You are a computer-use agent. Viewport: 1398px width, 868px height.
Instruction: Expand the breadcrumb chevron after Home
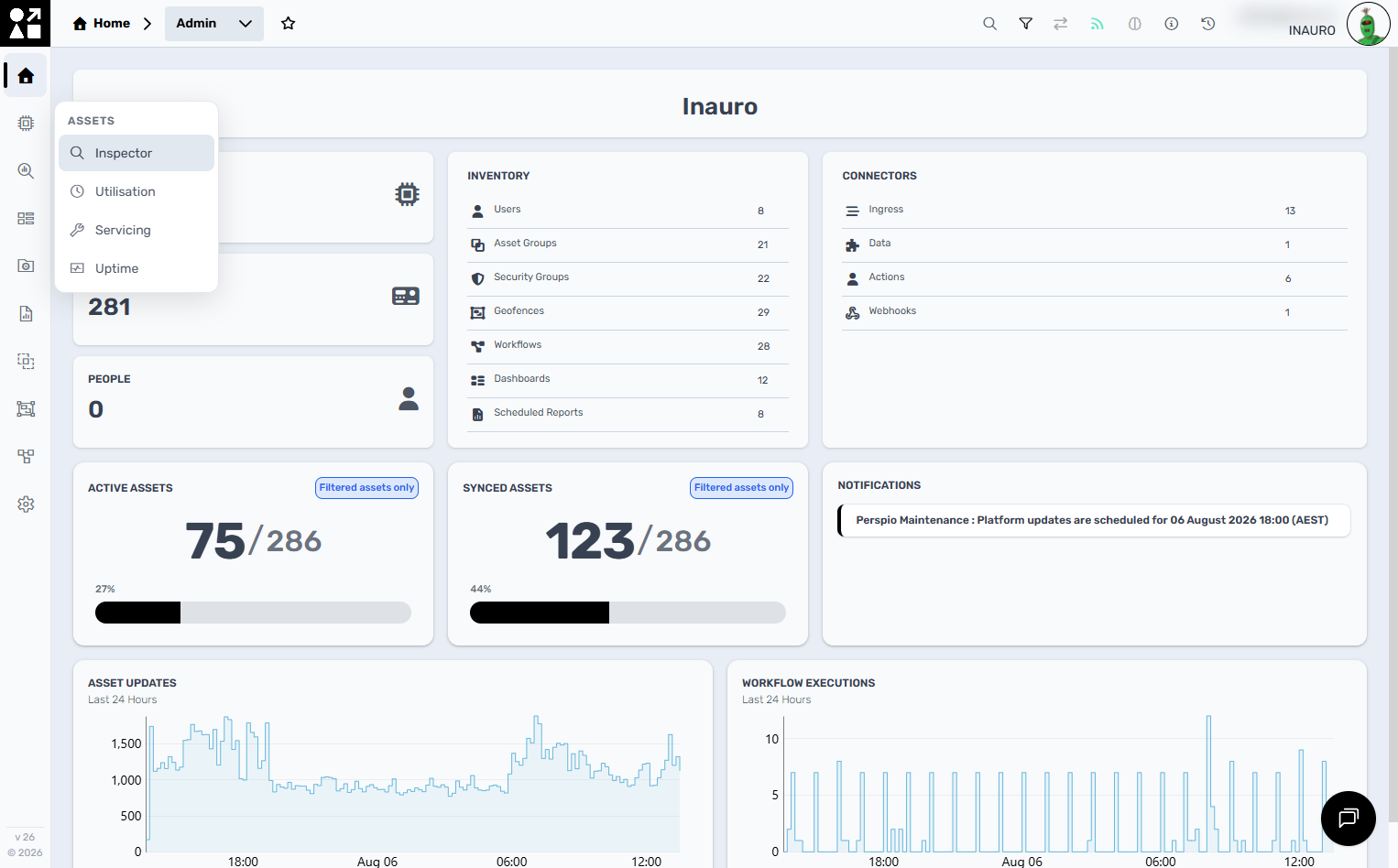[x=147, y=24]
